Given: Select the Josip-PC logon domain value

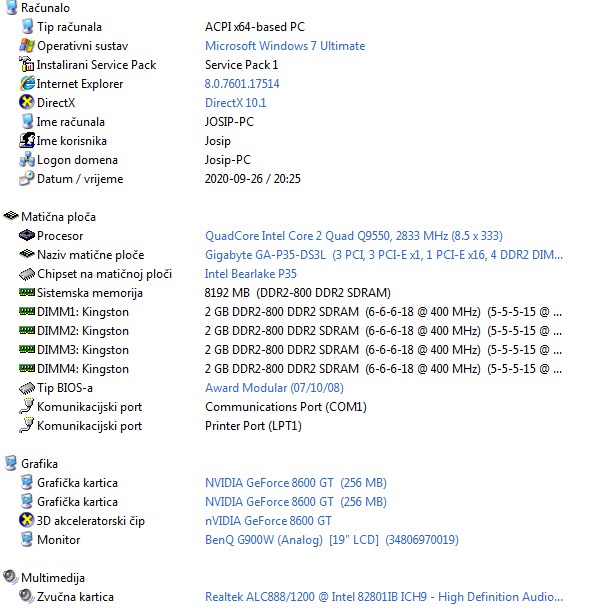Looking at the screenshot, I should point(227,160).
